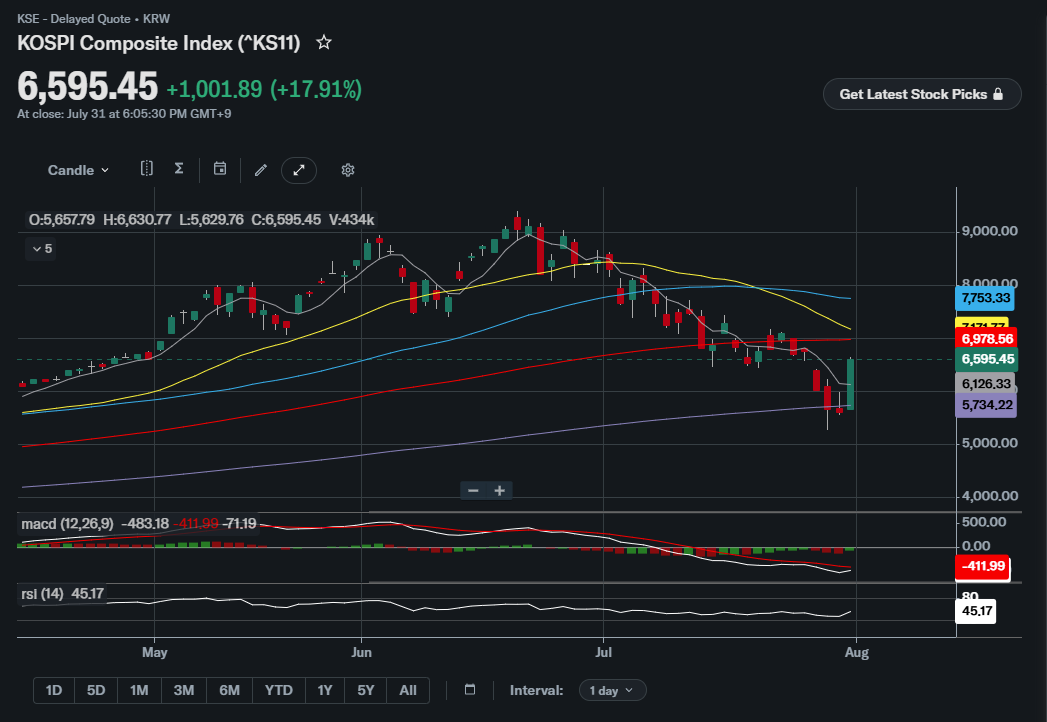Select the YTD range

click(278, 691)
